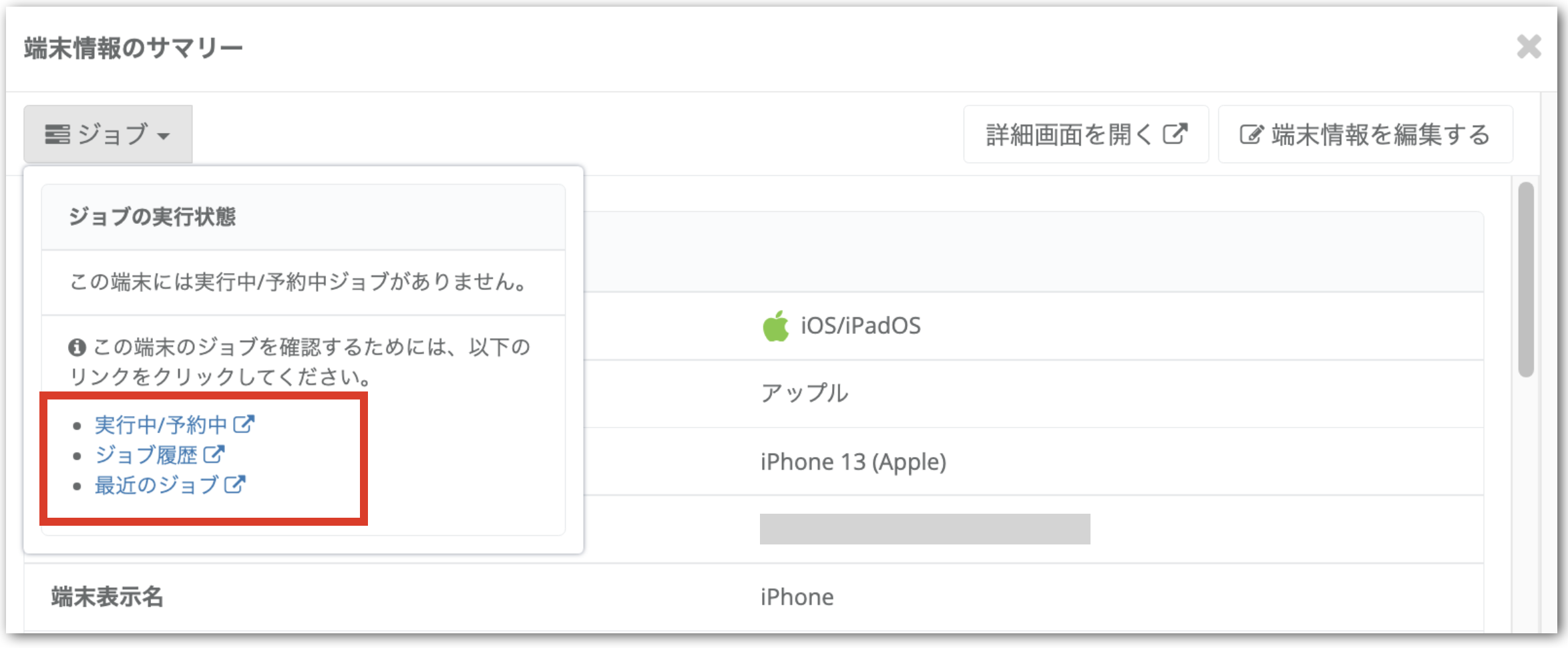
Task: Click external-link icon after 実行中/予約中
Action: (x=244, y=424)
